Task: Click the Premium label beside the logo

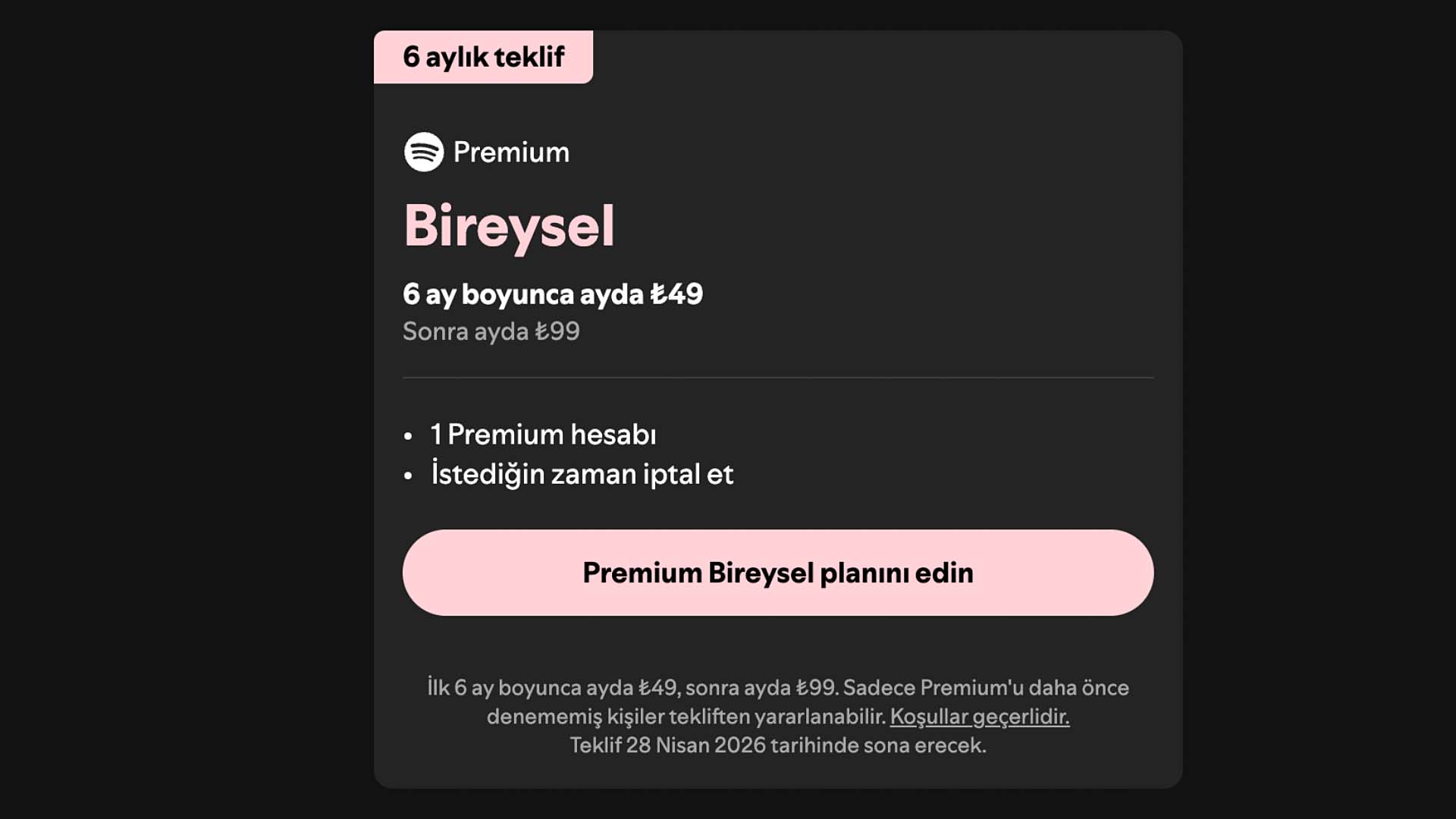Action: click(511, 152)
